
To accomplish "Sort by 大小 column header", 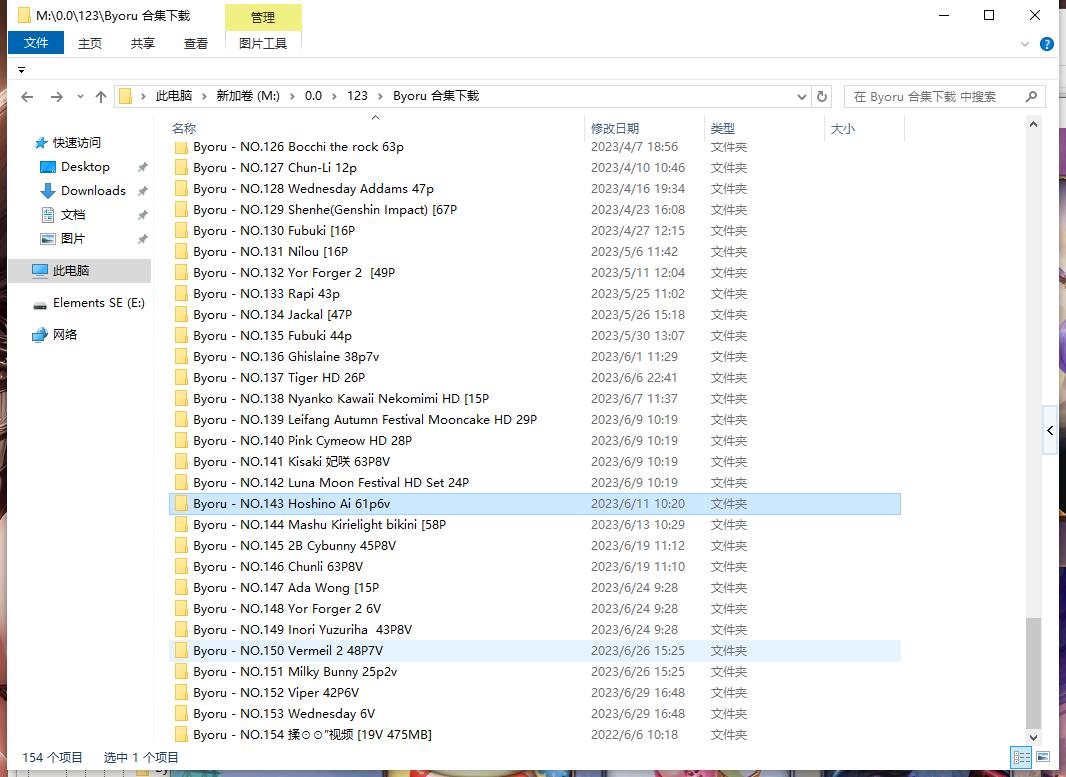I will tap(864, 128).
